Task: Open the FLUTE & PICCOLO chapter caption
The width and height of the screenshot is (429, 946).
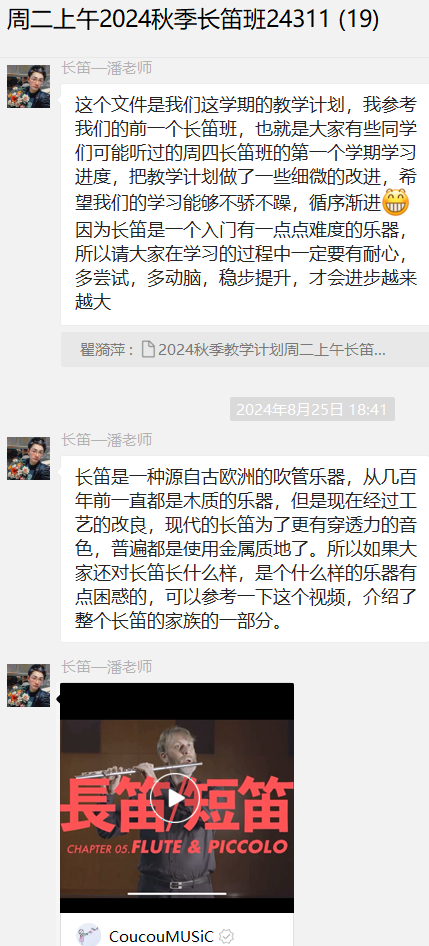Action: (177, 848)
